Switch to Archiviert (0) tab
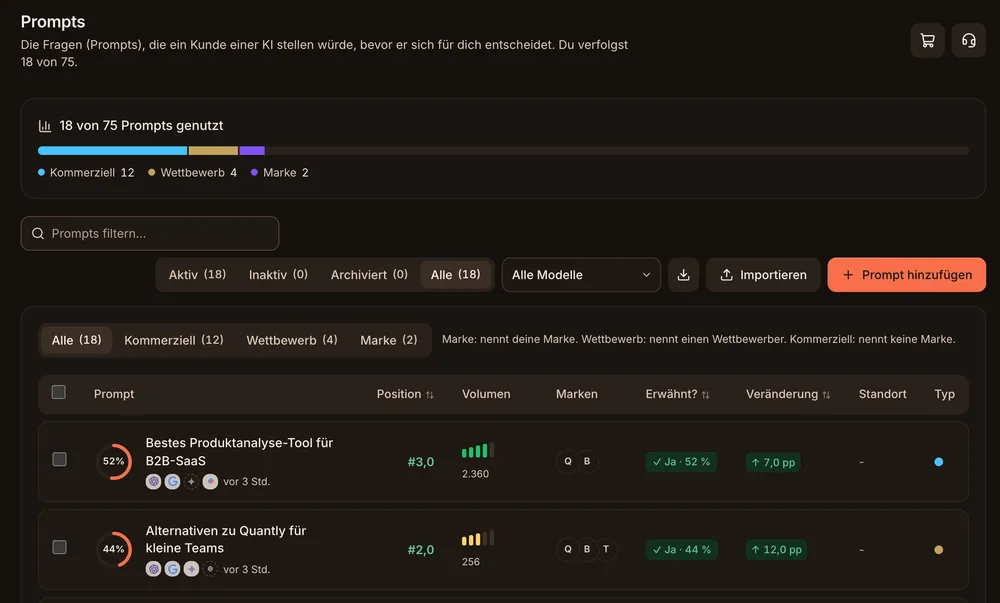Screen dimensions: 1000x603 (369, 275)
